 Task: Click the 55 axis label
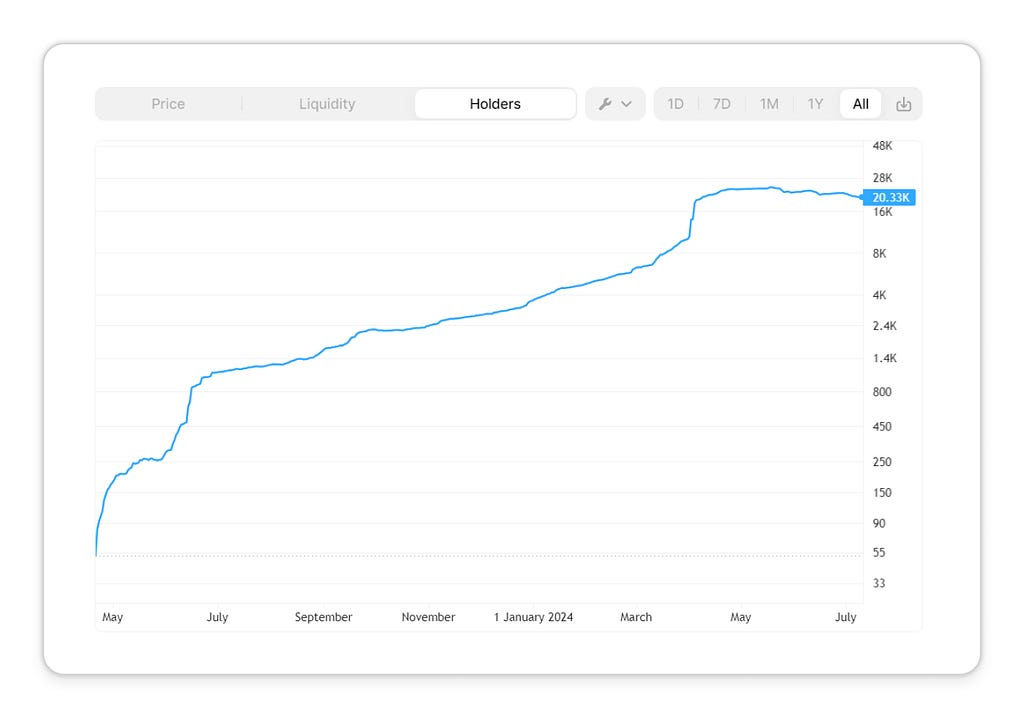coord(879,553)
